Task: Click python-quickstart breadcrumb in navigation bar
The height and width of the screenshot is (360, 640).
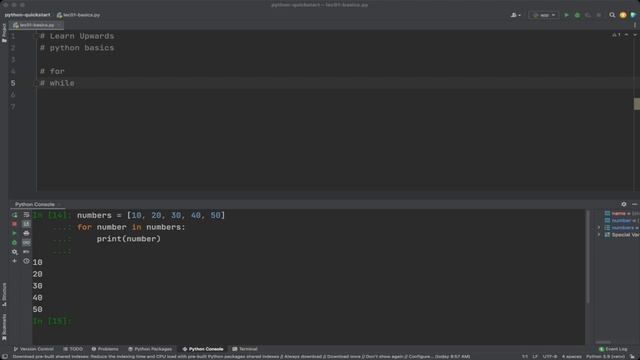Action: tap(27, 15)
